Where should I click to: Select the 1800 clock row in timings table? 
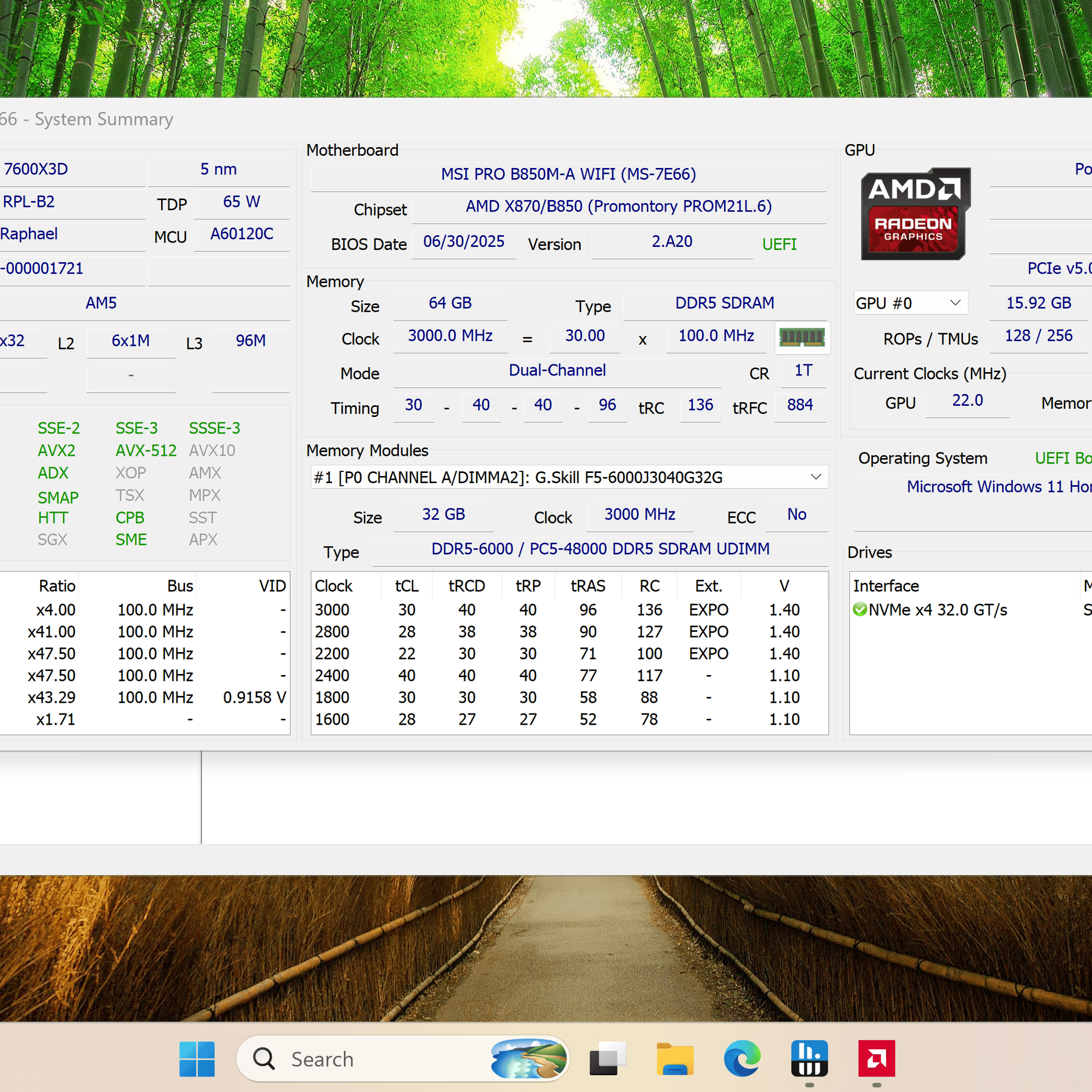569,697
